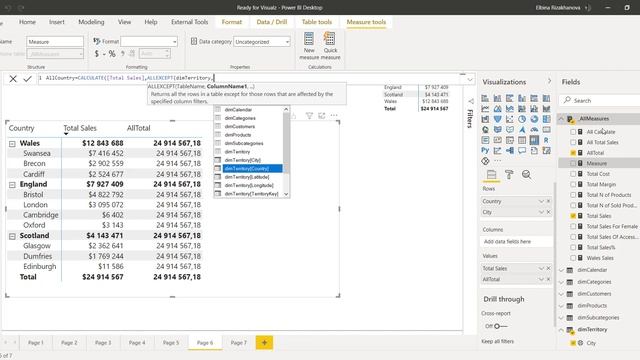The height and width of the screenshot is (360, 640).
Task: Commit the formula with the checkmark icon
Action: 27,79
